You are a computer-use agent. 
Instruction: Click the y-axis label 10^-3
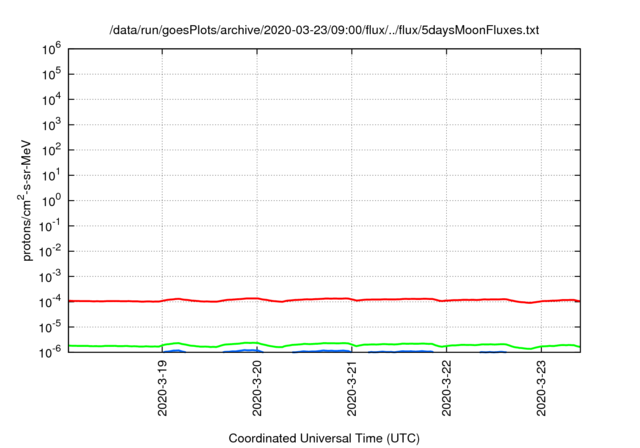pos(50,277)
